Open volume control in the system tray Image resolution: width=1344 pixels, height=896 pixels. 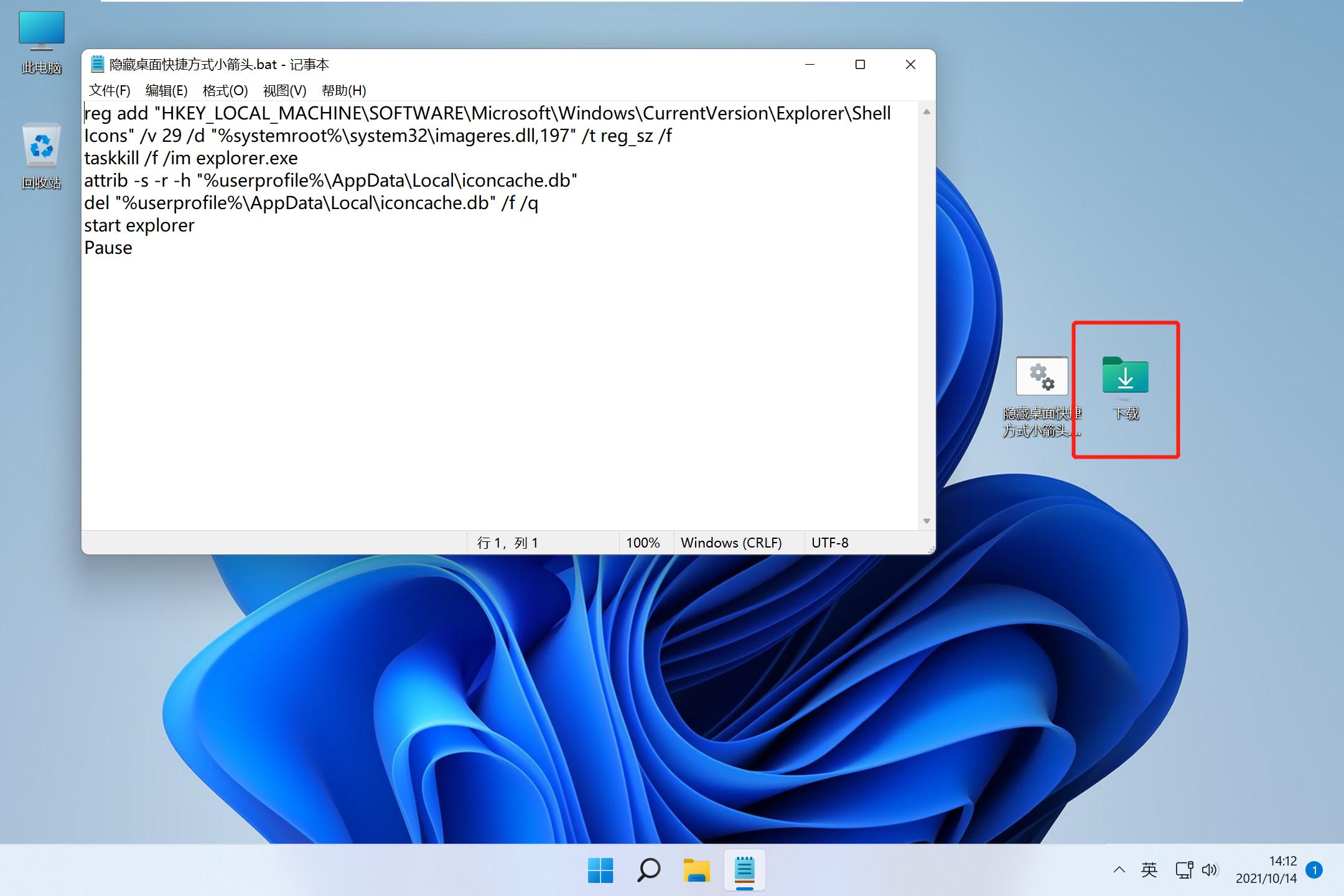click(1210, 870)
